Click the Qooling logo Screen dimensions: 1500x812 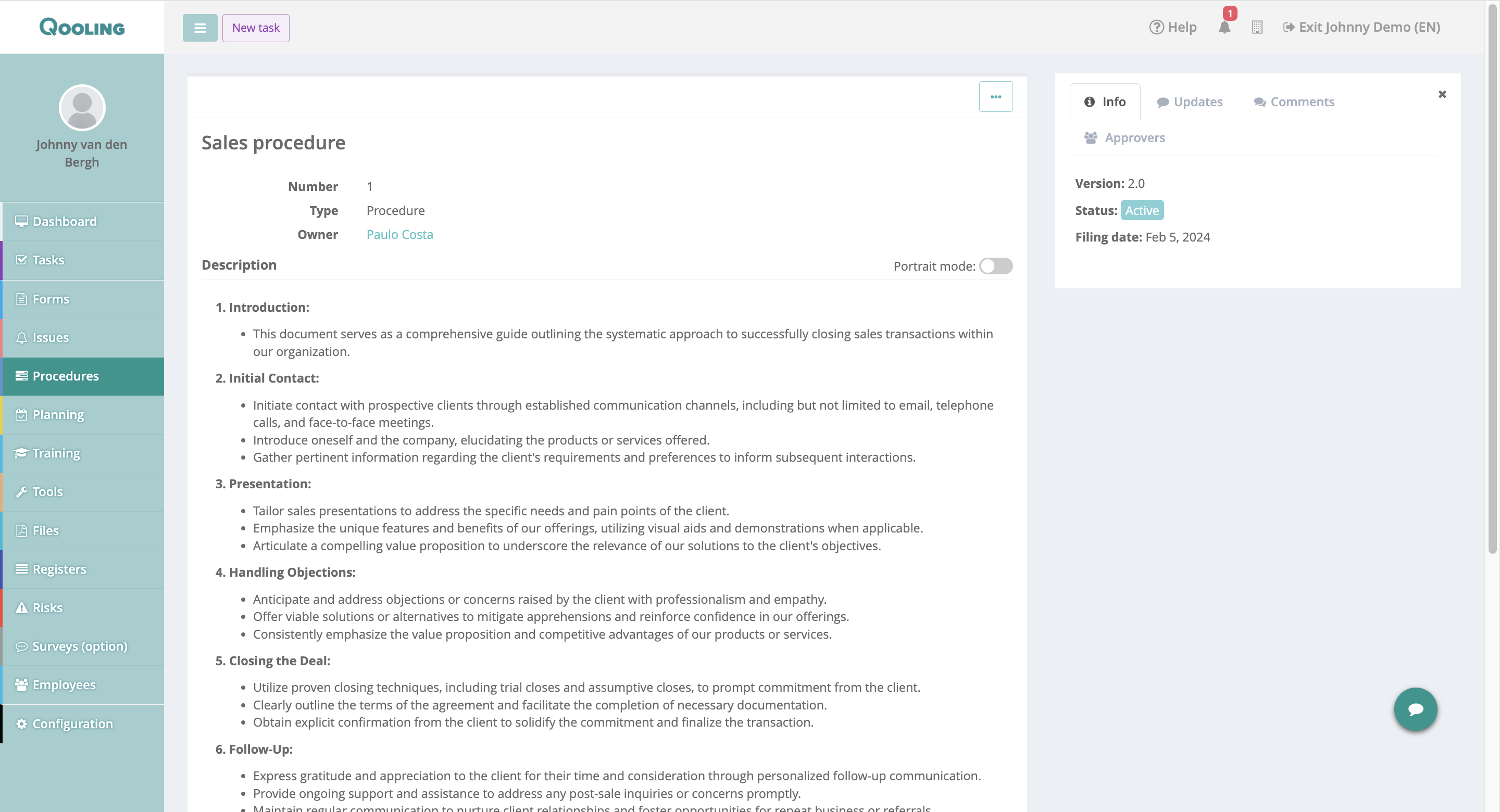click(x=82, y=27)
